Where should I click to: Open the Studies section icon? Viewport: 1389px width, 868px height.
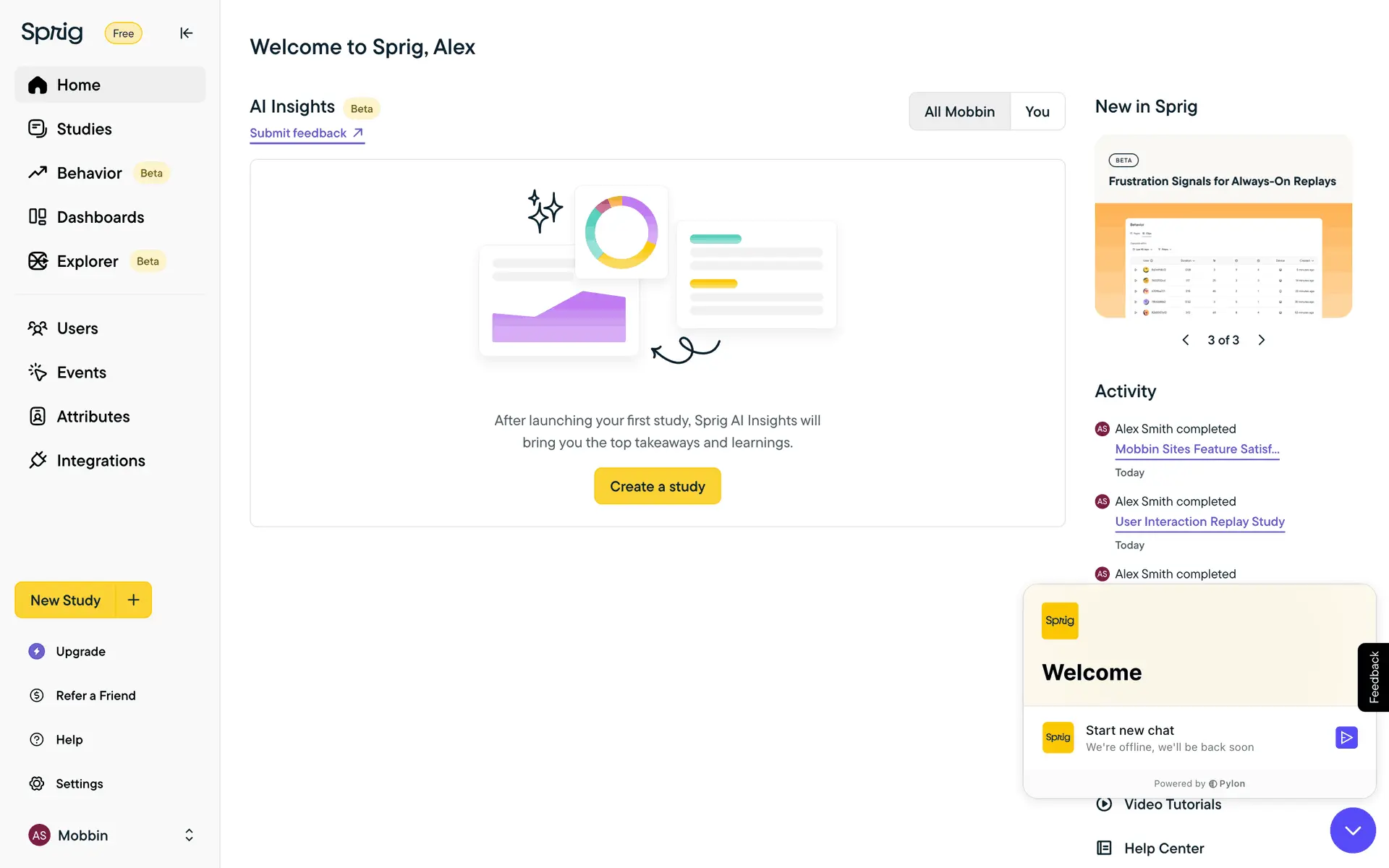(38, 129)
